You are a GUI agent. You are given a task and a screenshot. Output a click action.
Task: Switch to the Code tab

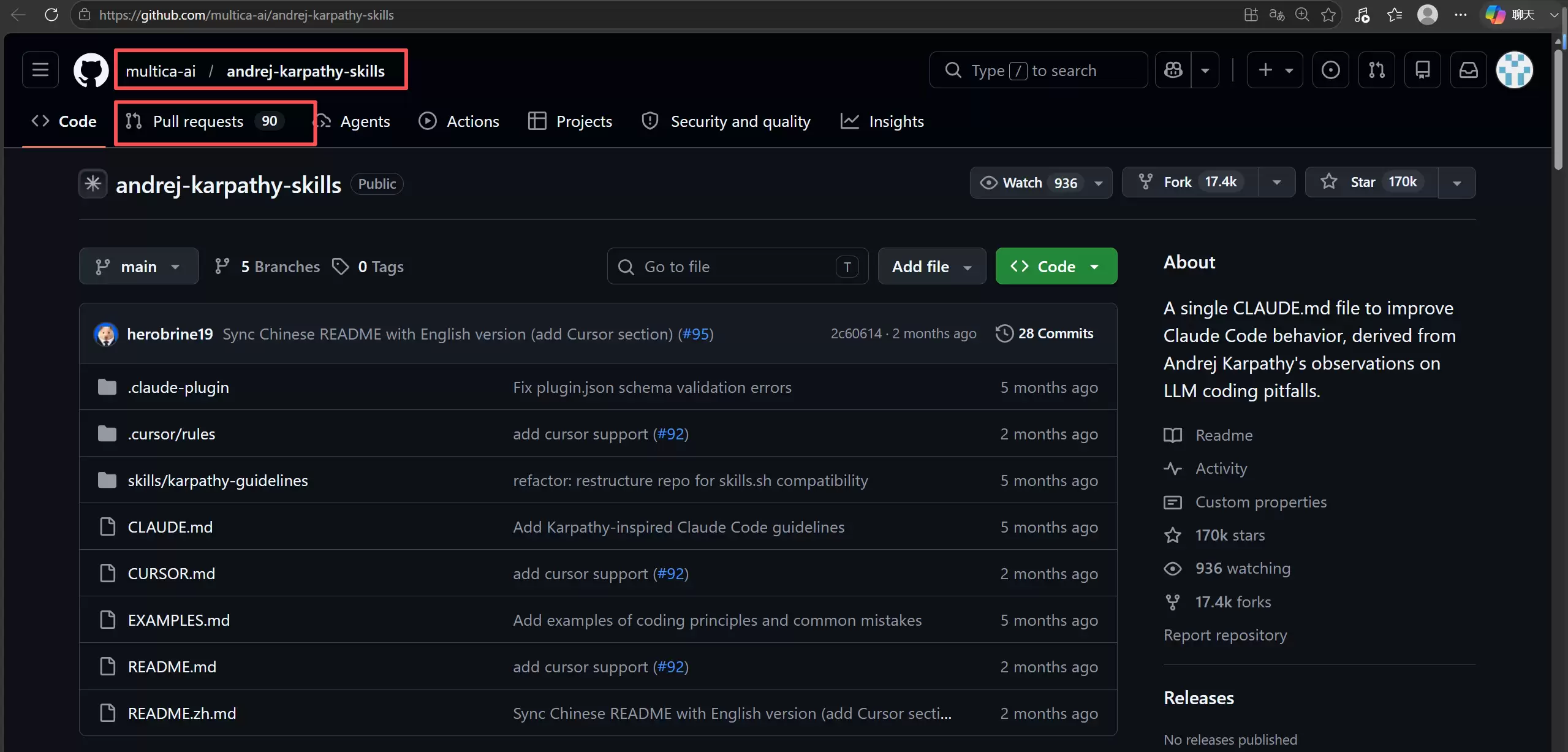(64, 121)
